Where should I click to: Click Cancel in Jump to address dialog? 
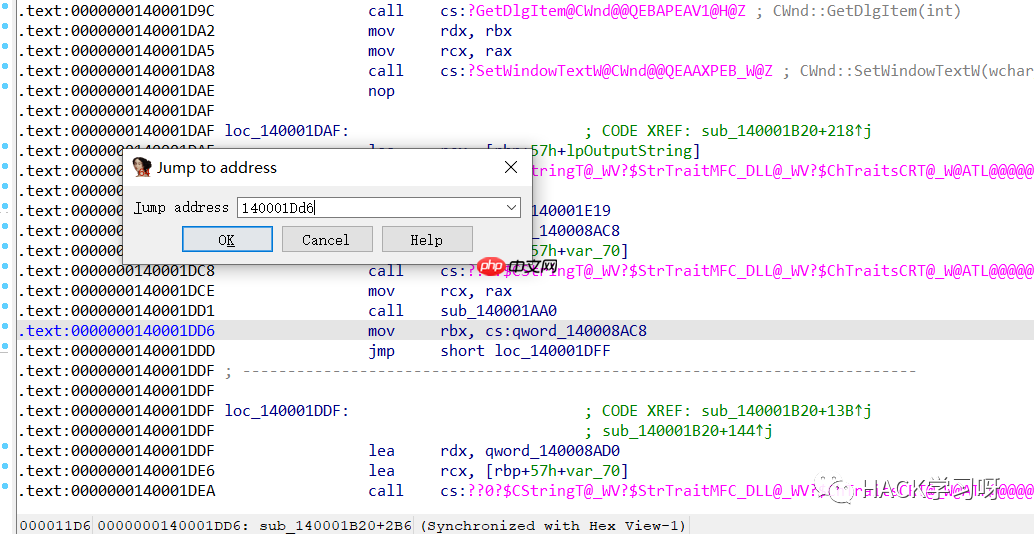coord(327,239)
